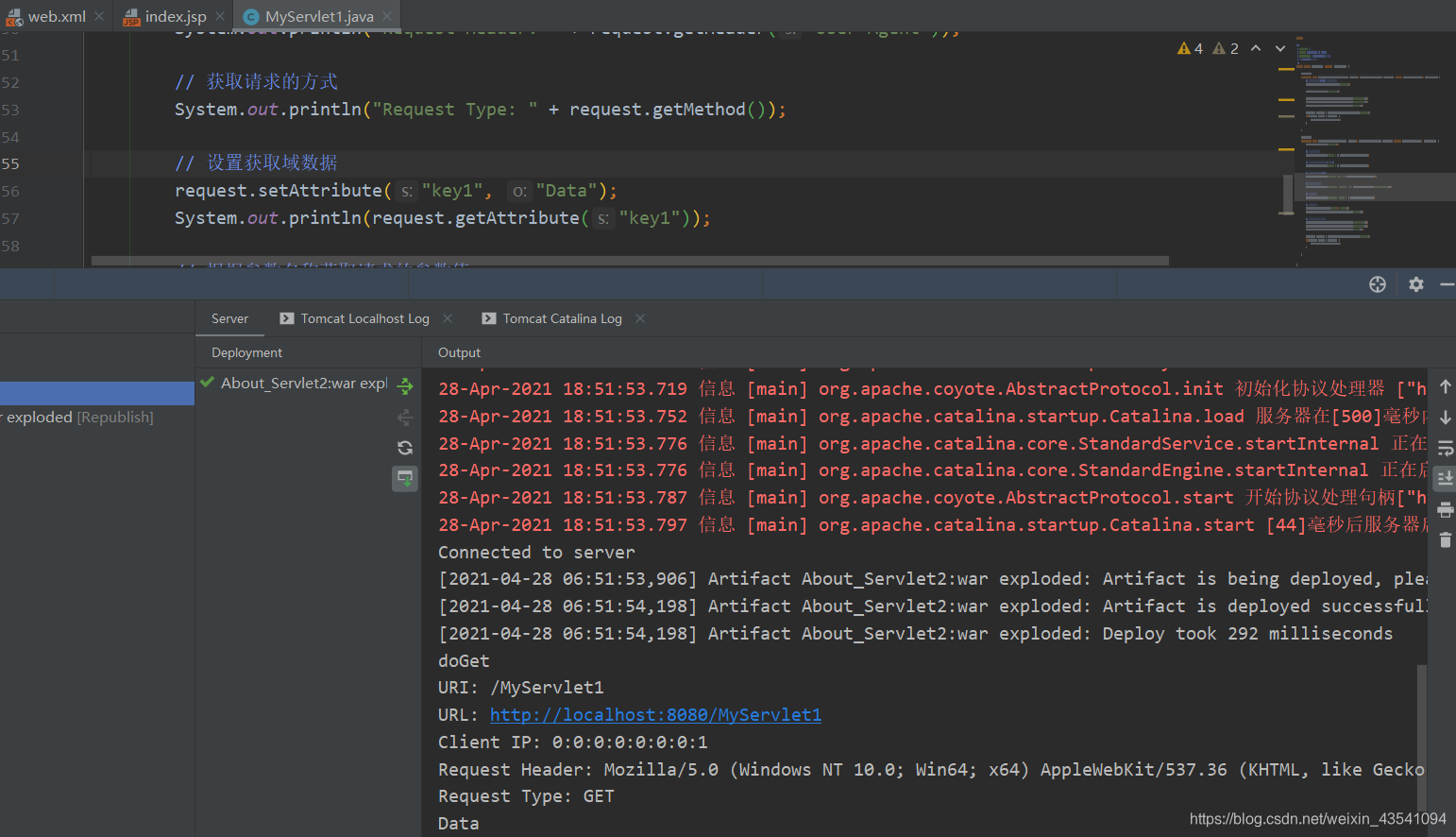The image size is (1456, 837).
Task: Click the 'doGet' console output line
Action: 464,661
